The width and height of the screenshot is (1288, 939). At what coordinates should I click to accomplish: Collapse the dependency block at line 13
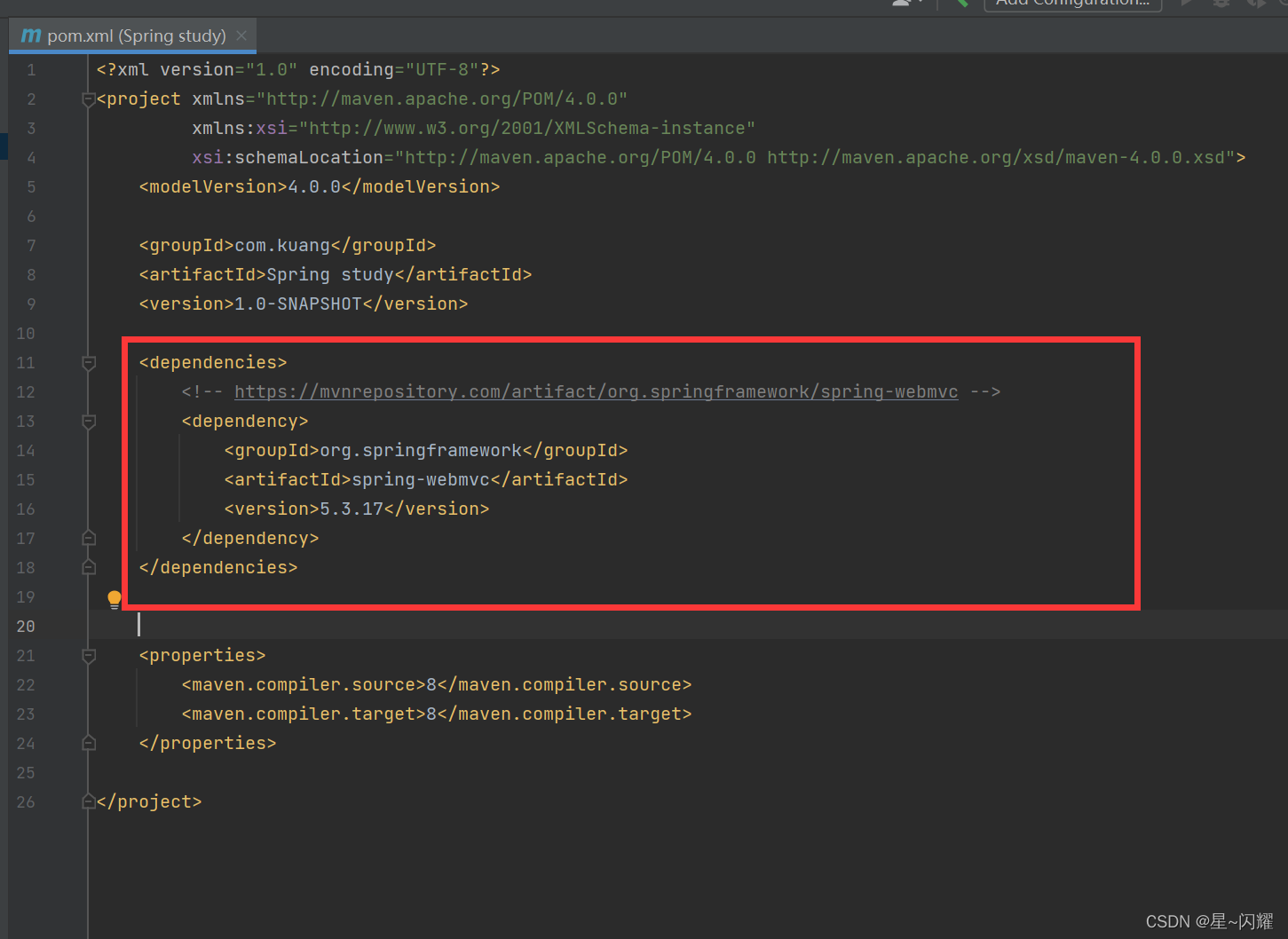point(89,422)
